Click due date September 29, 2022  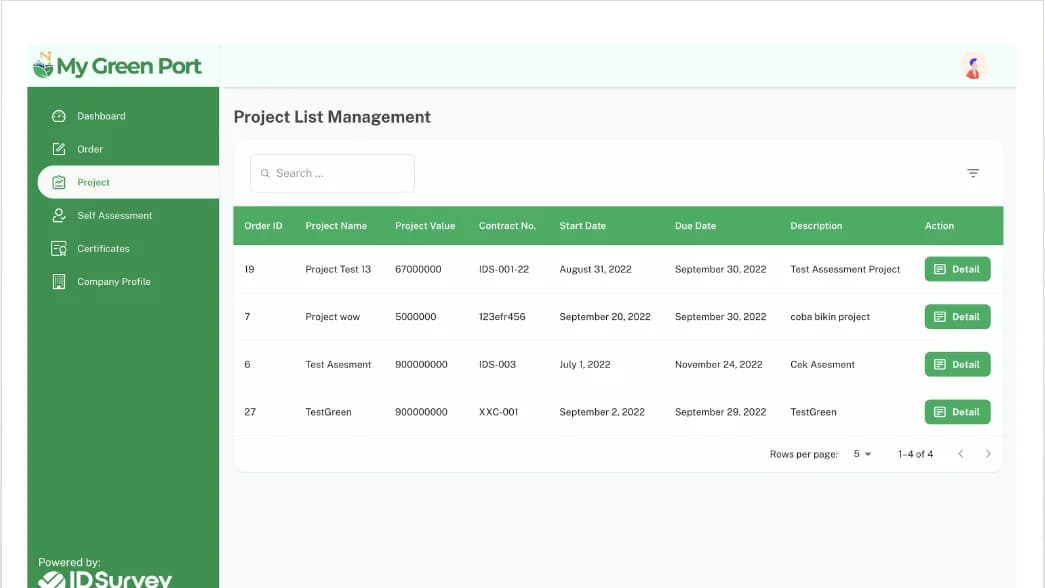(720, 412)
